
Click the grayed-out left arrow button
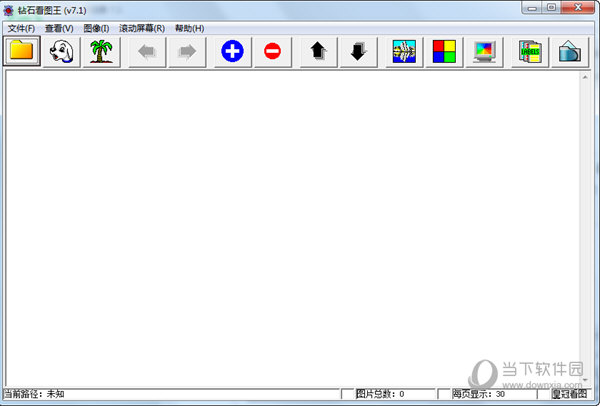click(146, 51)
